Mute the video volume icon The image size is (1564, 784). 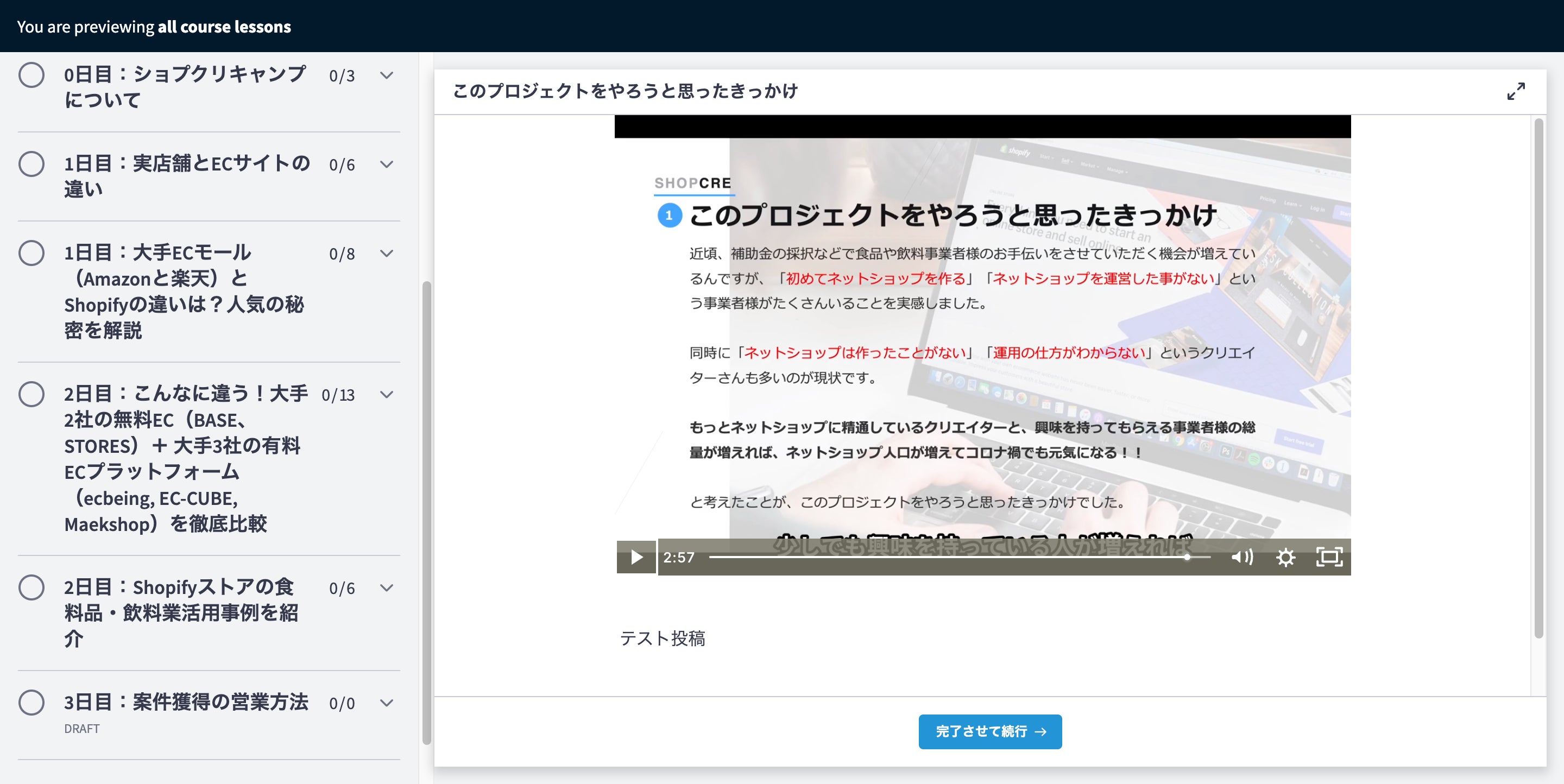point(1241,557)
